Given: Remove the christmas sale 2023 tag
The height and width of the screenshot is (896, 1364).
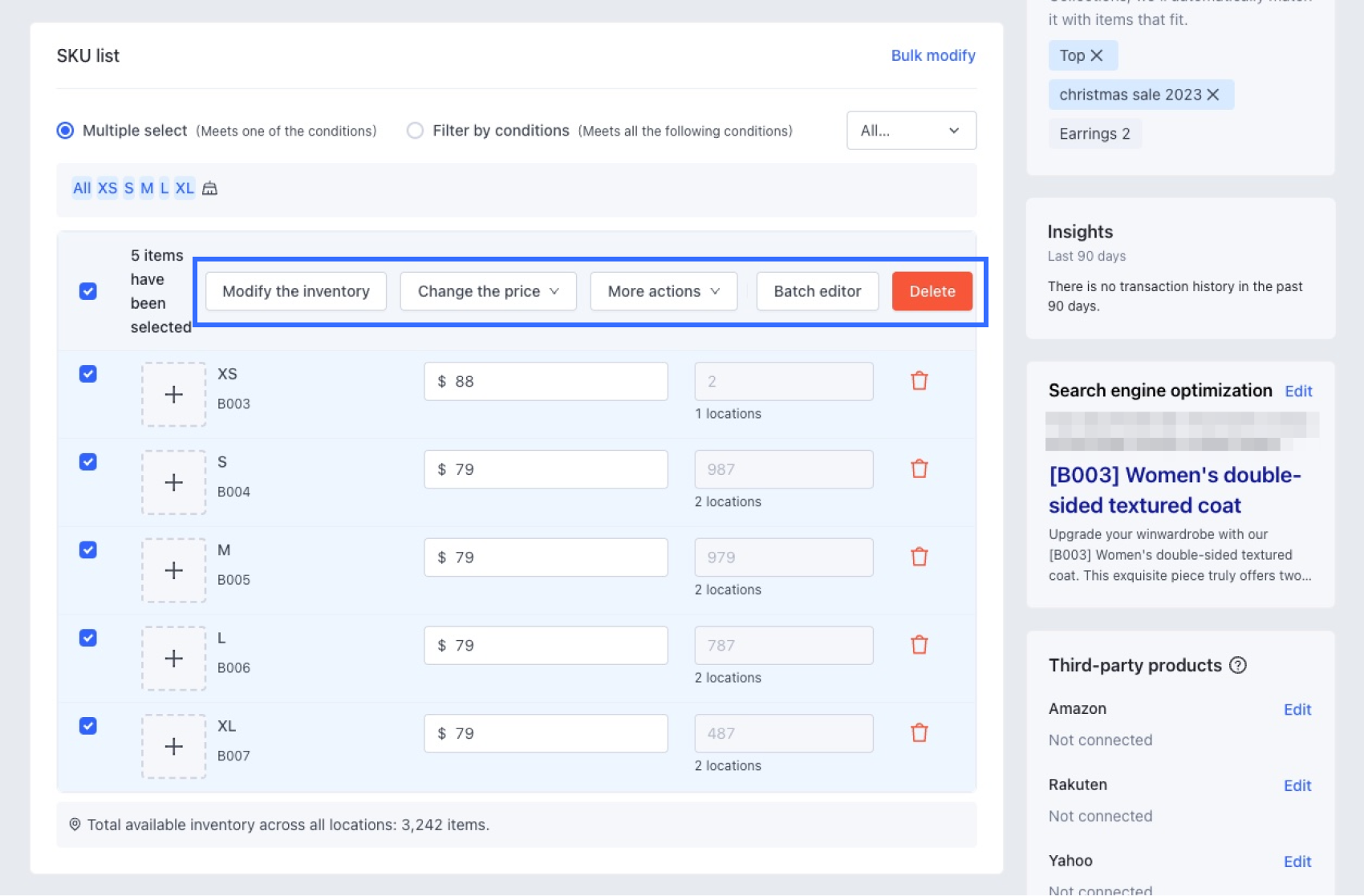Looking at the screenshot, I should pos(1213,95).
